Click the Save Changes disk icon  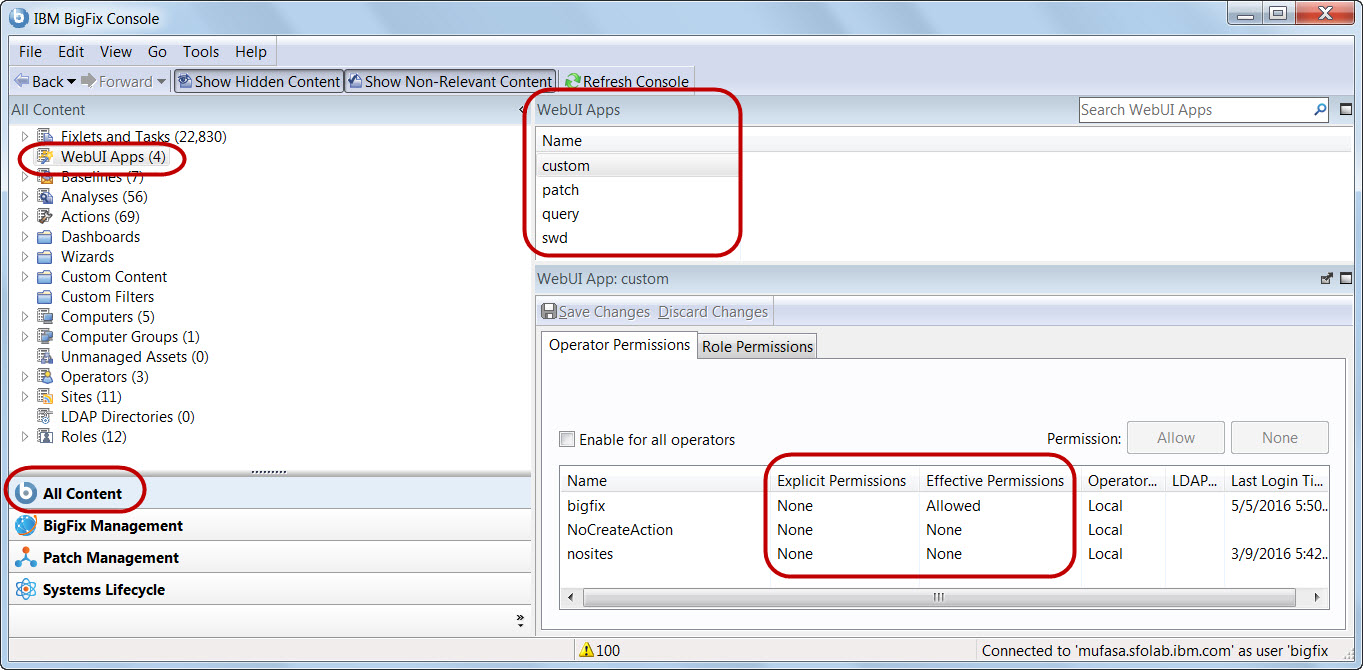[x=549, y=311]
